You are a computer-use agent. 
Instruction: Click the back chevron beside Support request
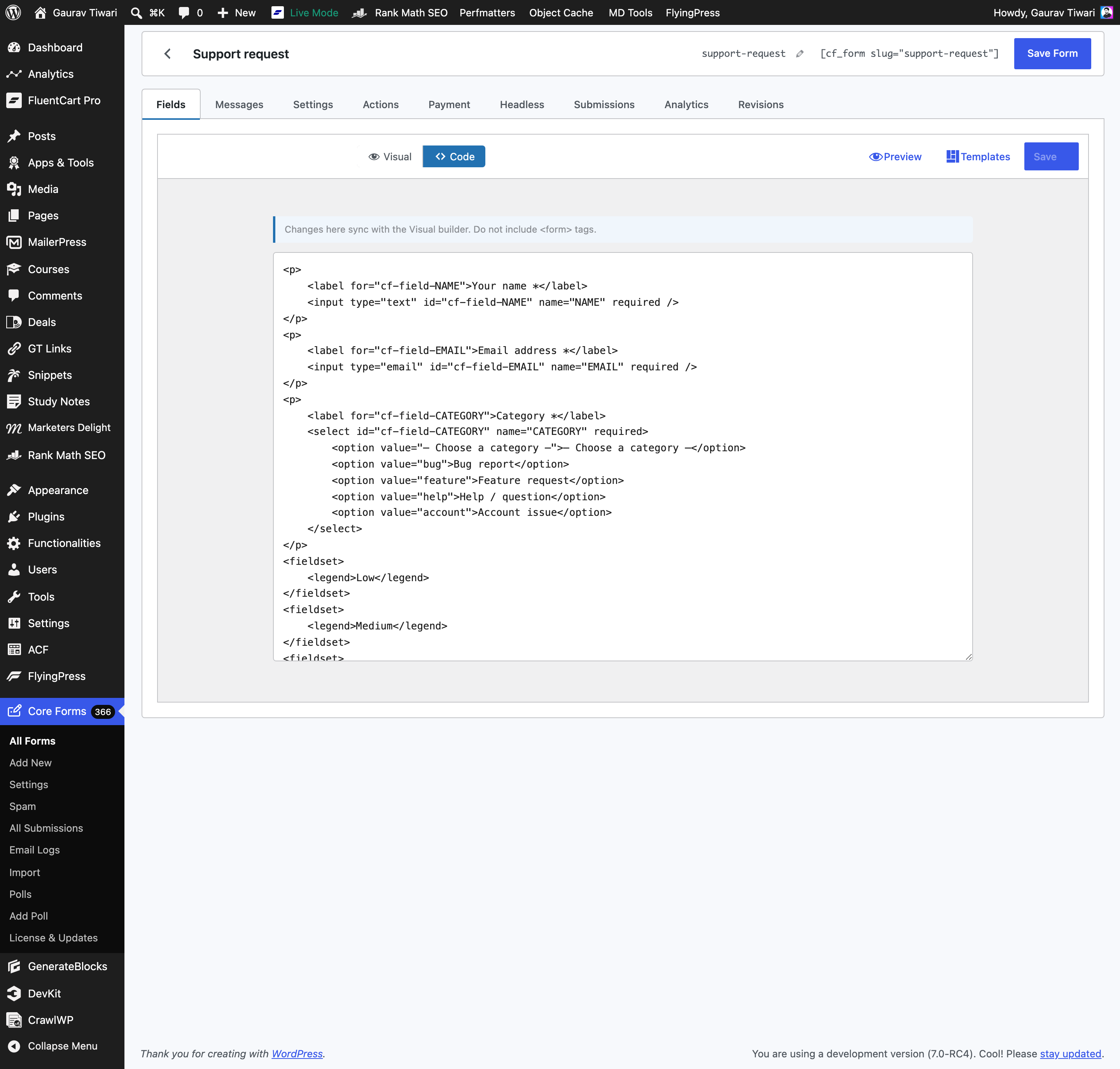point(167,54)
